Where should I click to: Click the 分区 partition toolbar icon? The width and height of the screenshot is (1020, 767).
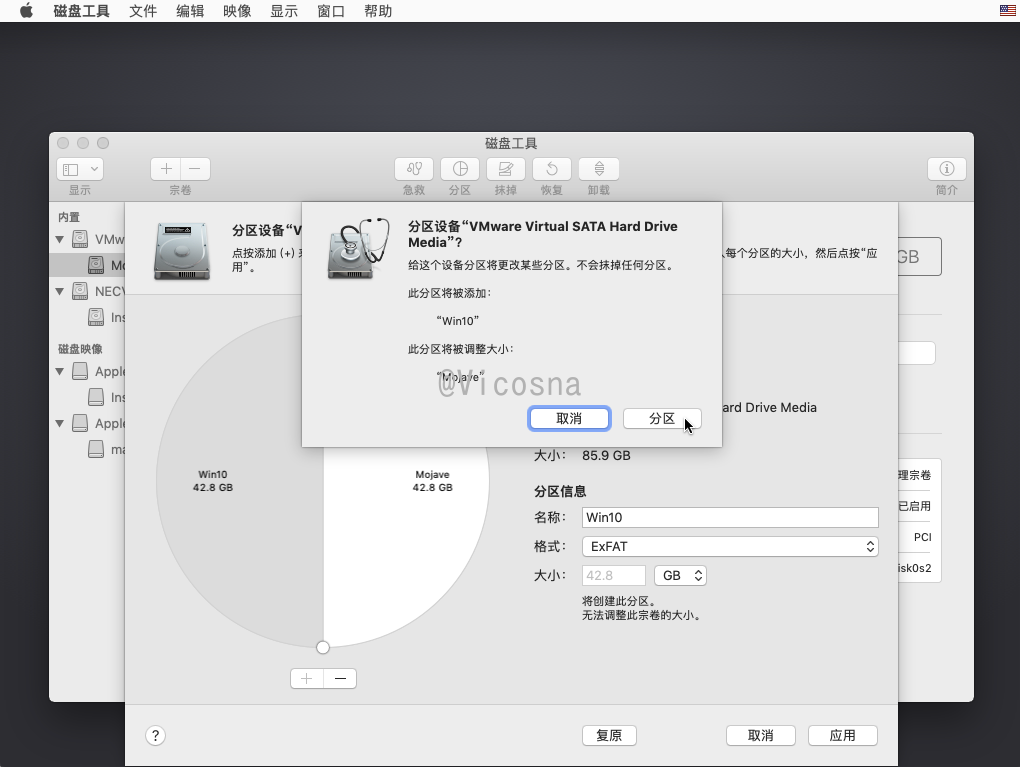[x=460, y=169]
